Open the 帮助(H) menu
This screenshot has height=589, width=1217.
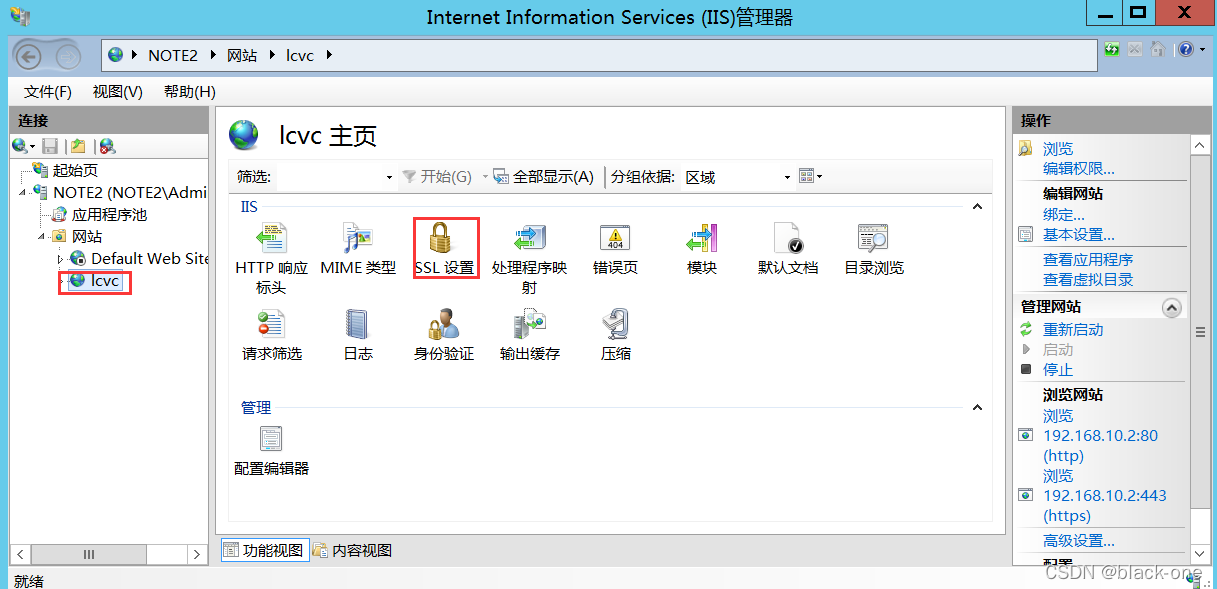click(190, 92)
